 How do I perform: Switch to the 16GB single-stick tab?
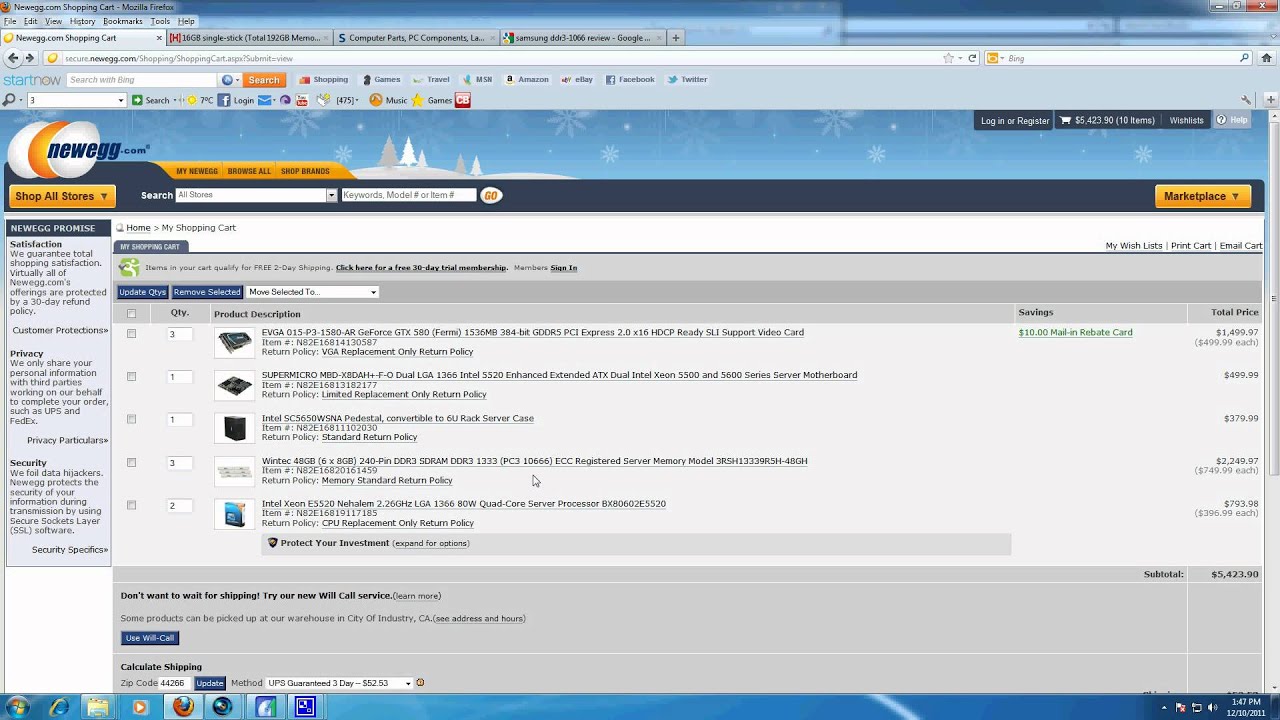click(x=249, y=38)
